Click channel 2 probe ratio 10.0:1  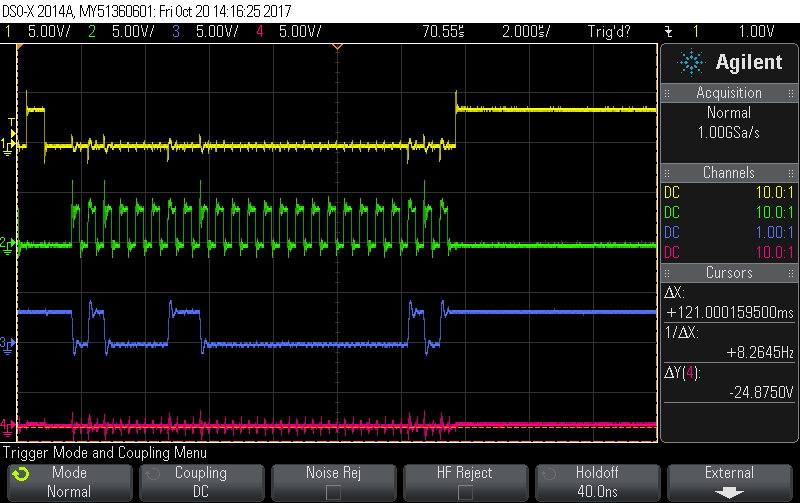click(x=774, y=212)
